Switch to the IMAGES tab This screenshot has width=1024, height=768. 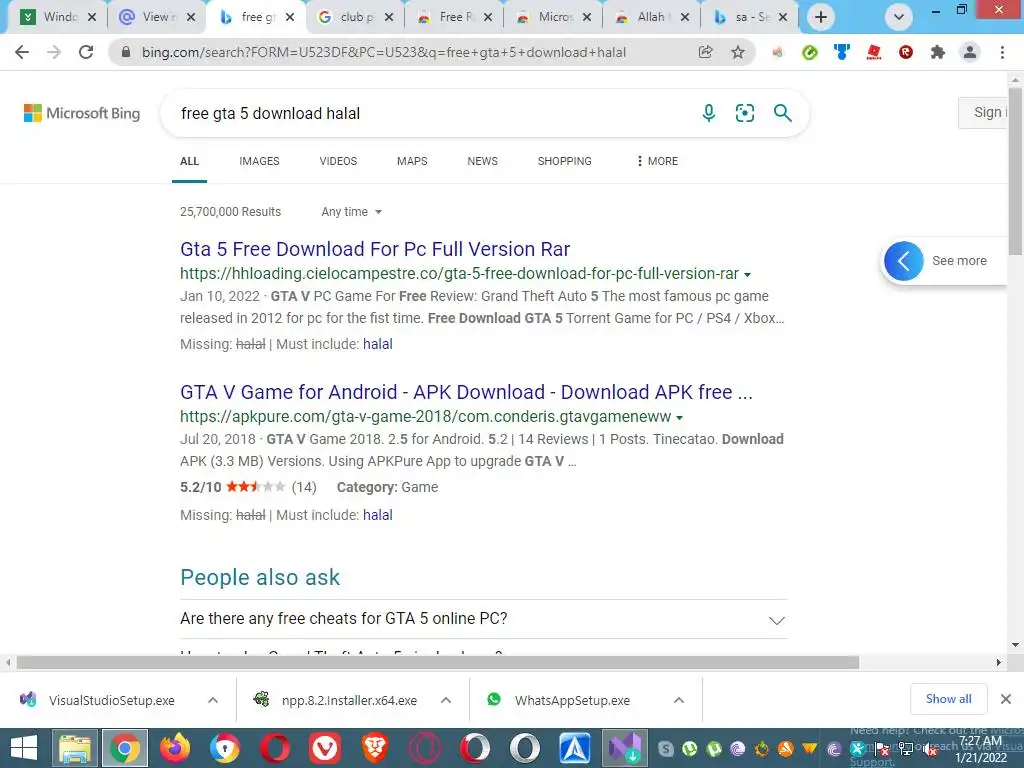[x=259, y=161]
